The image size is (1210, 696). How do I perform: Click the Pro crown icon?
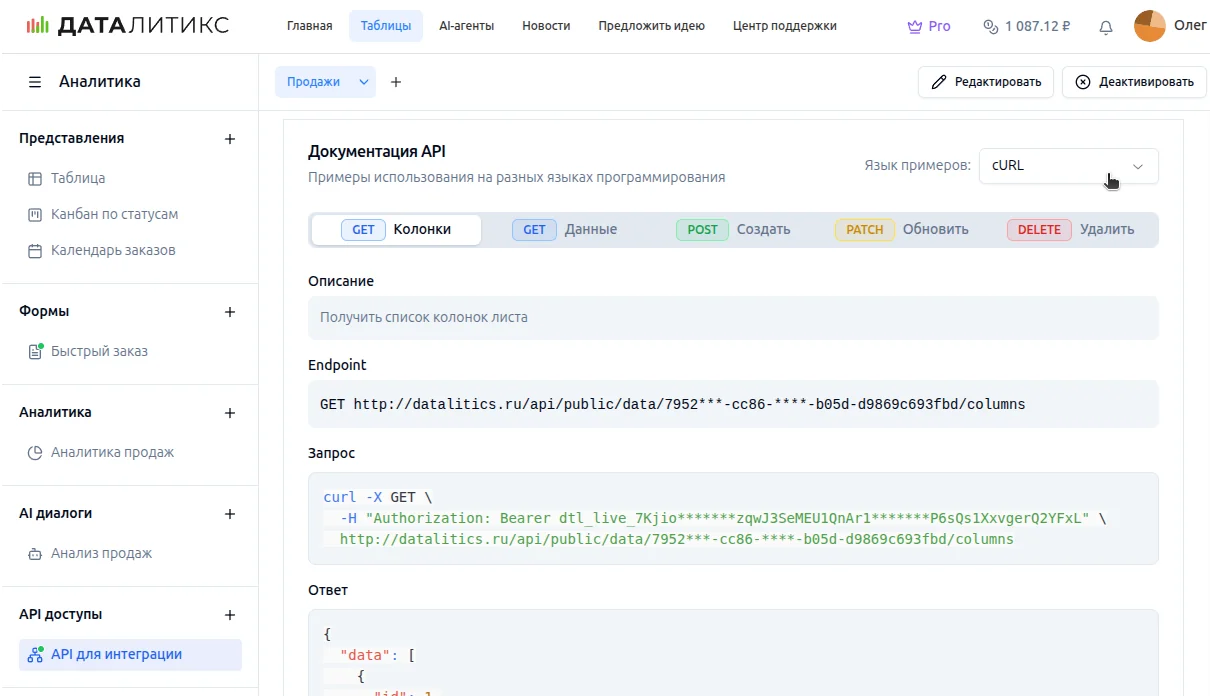[914, 27]
